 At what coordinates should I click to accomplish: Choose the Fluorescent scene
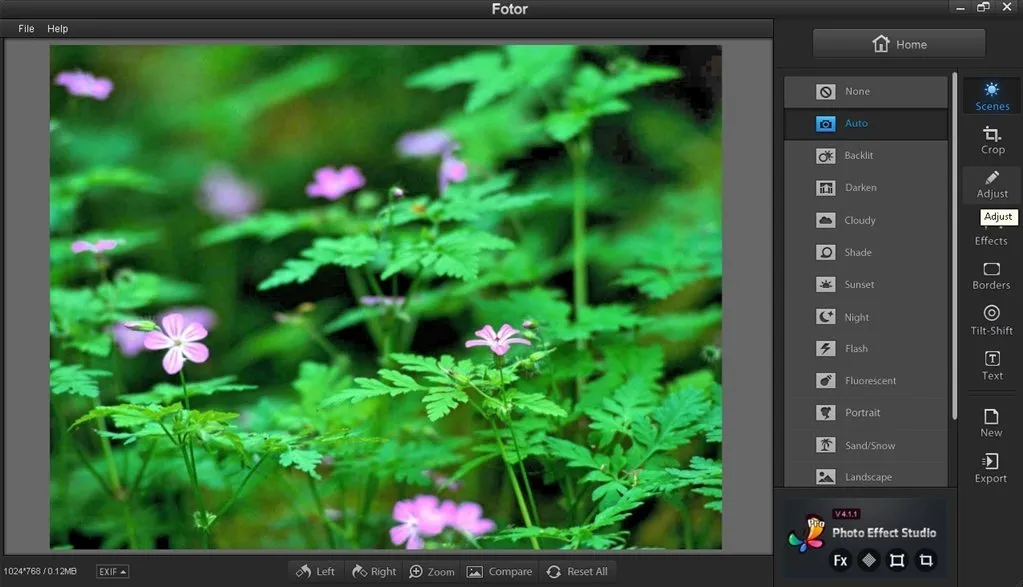[x=865, y=381]
